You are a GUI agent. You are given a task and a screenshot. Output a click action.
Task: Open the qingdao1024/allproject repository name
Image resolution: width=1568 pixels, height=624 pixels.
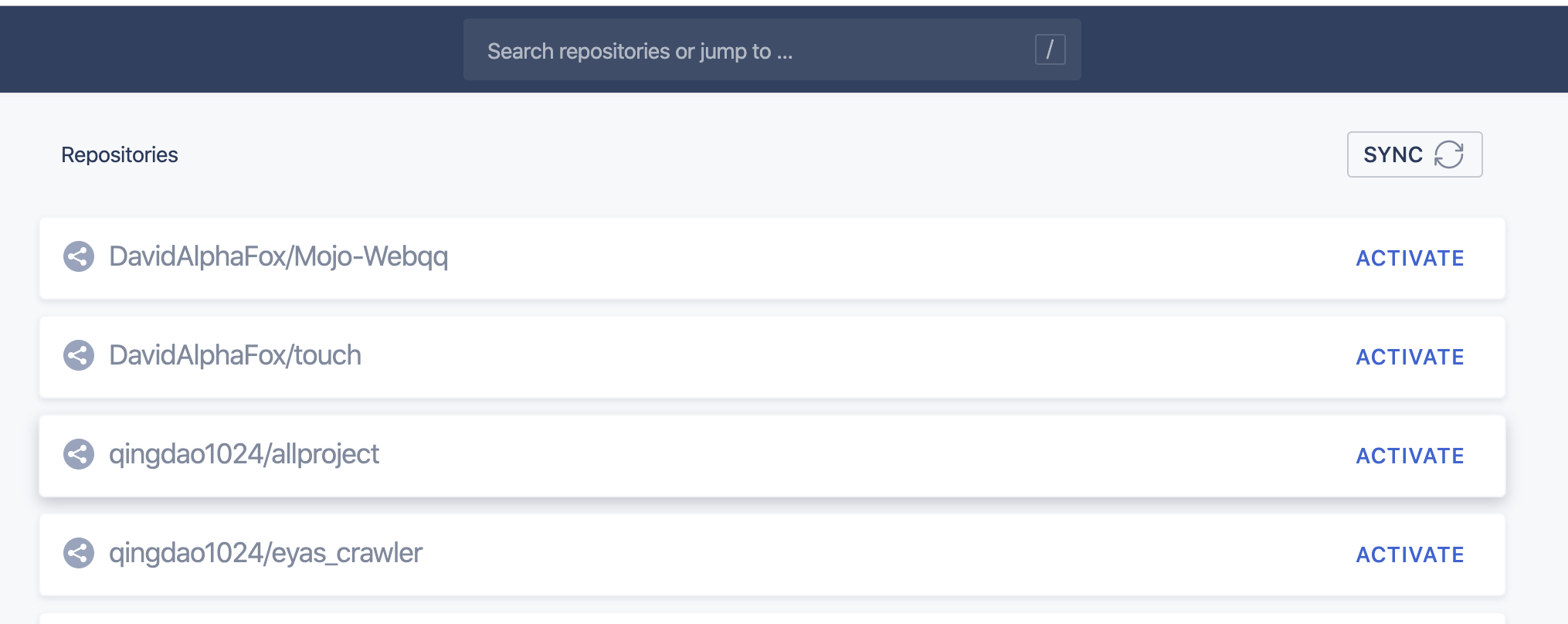coord(244,454)
